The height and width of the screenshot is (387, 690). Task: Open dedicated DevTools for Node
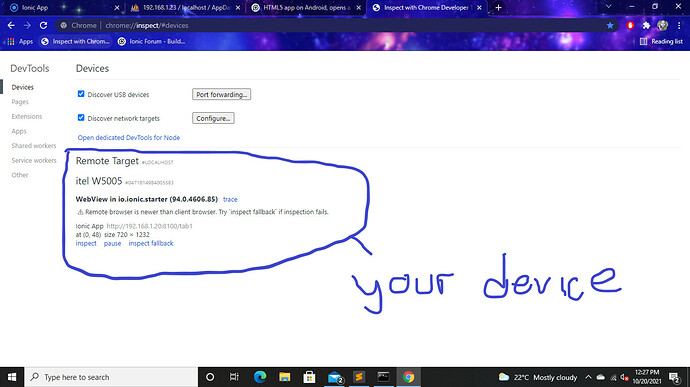[x=129, y=137]
